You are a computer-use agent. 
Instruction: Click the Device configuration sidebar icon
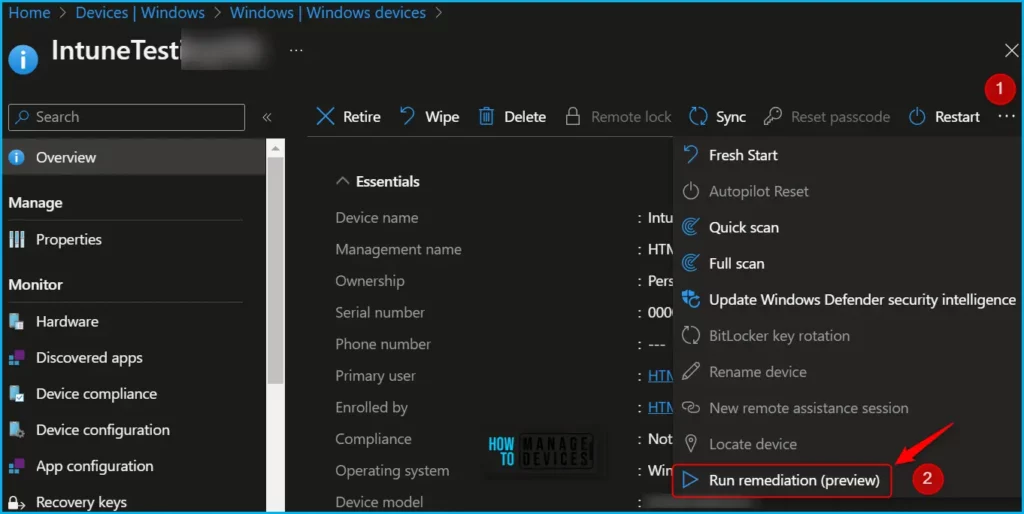pyautogui.click(x=16, y=430)
